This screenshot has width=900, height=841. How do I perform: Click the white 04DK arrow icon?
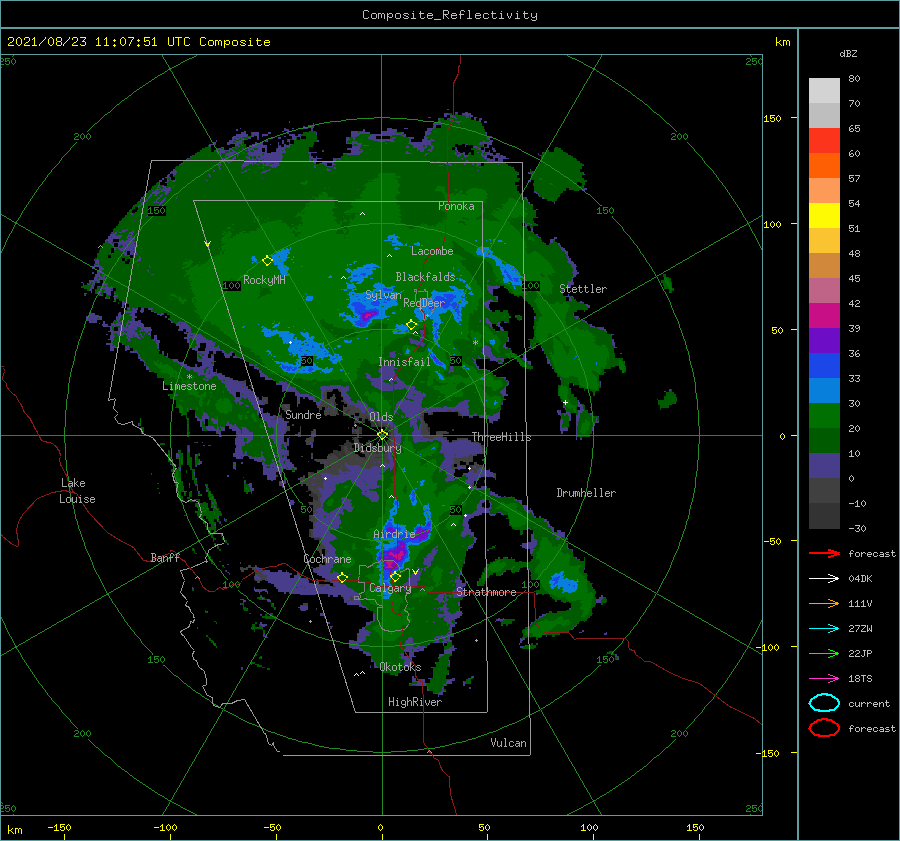[x=824, y=579]
